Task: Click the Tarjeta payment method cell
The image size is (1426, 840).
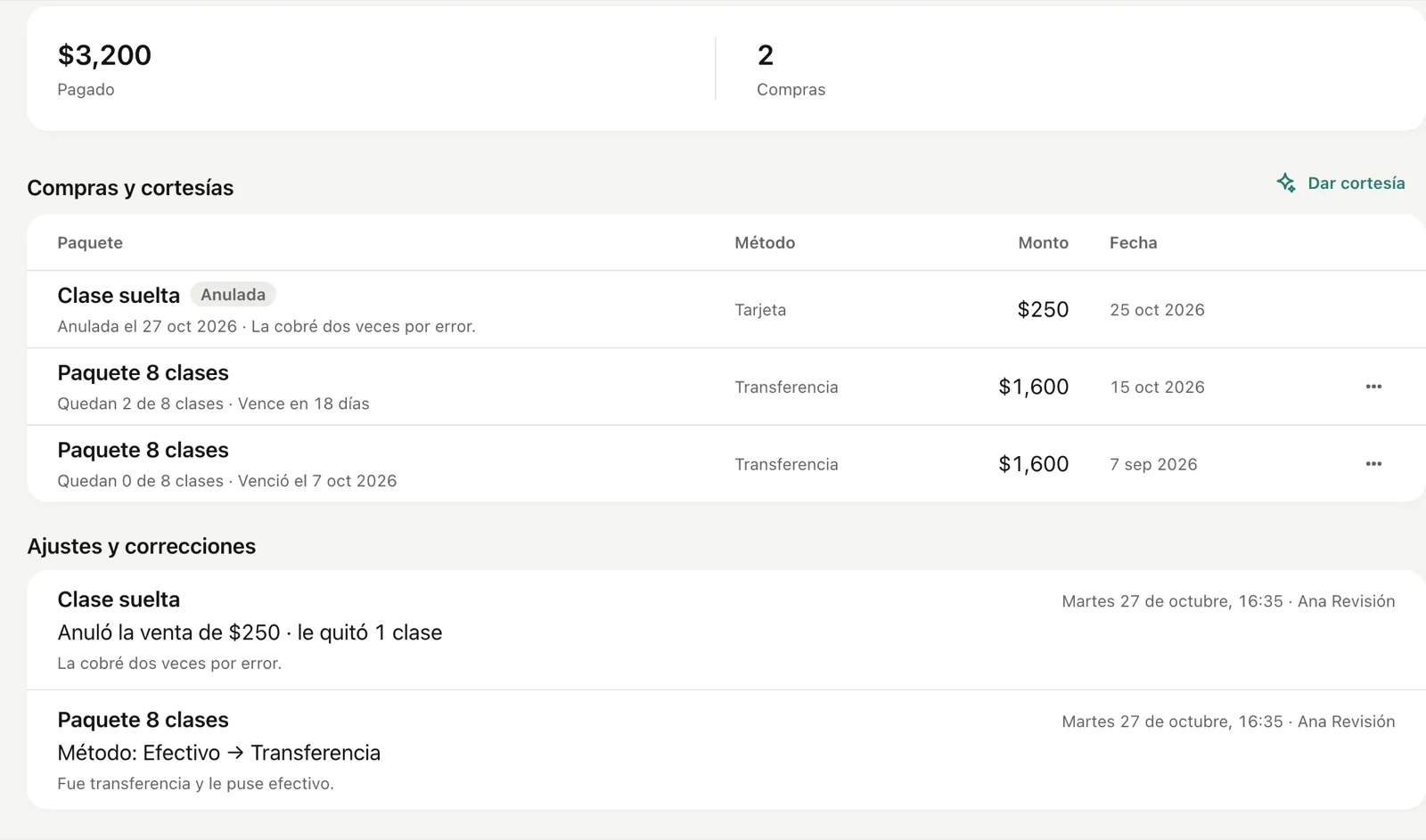Action: [x=760, y=310]
